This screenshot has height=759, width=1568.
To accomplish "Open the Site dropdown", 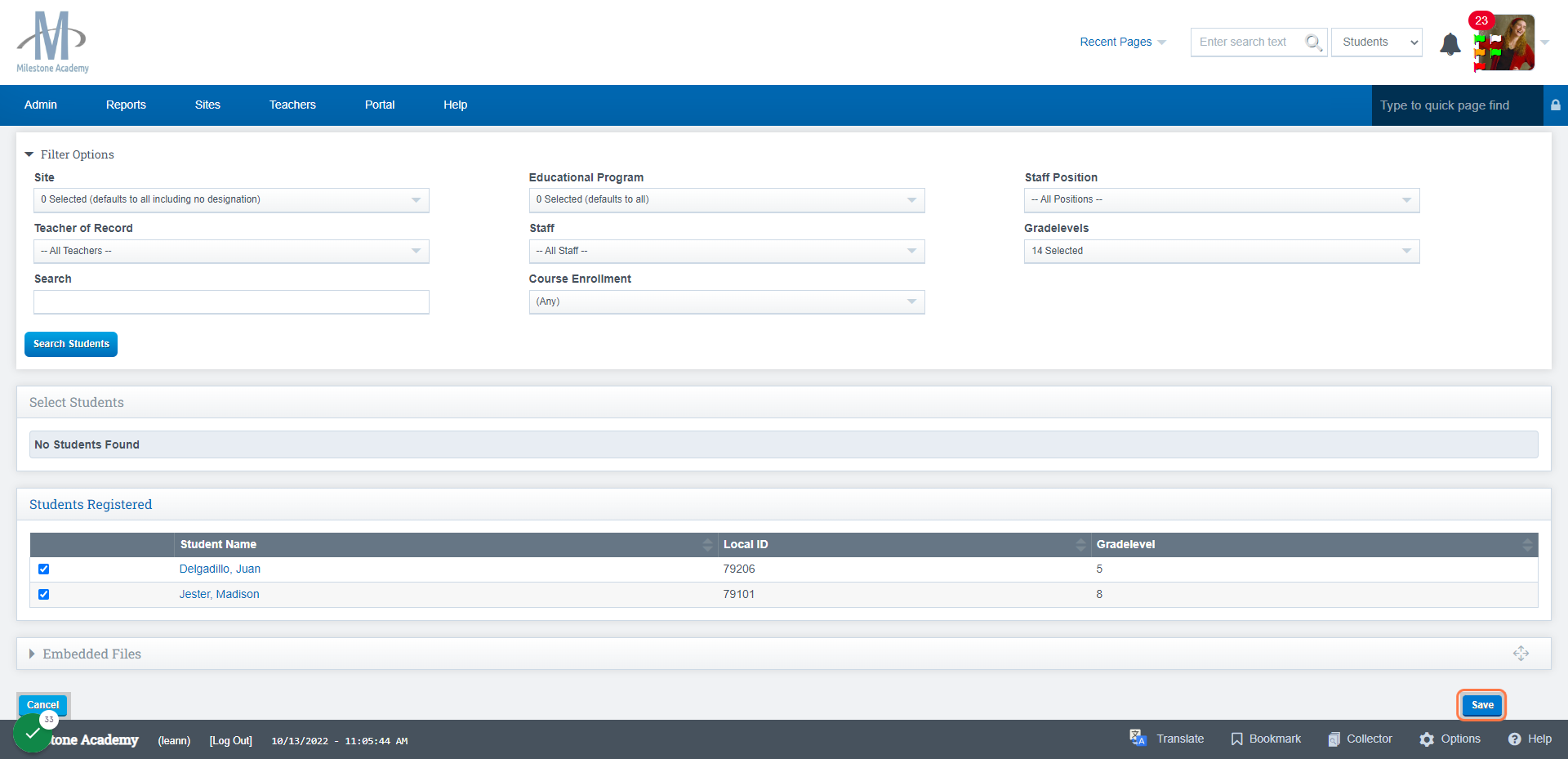I will [231, 200].
